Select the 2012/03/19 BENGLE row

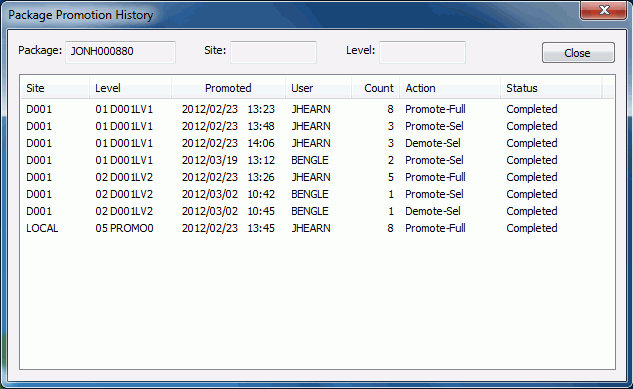click(317, 160)
